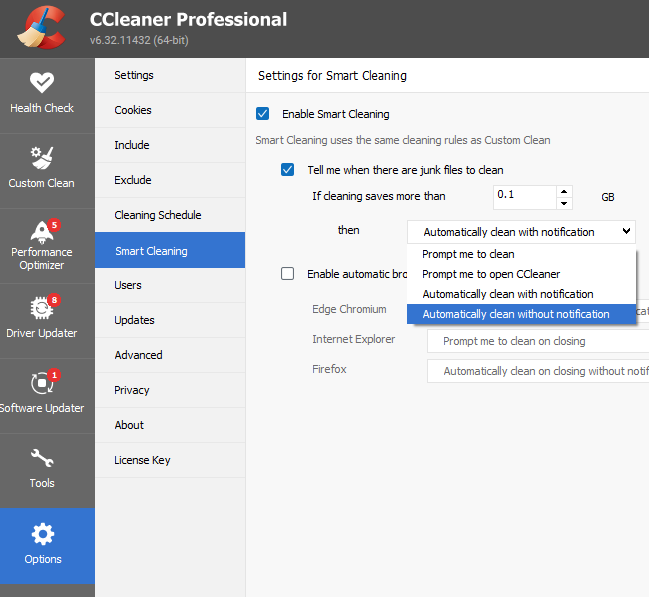Screen dimensions: 649x597
Task: Click 'If cleaning saves more than' label
Action: click(379, 196)
